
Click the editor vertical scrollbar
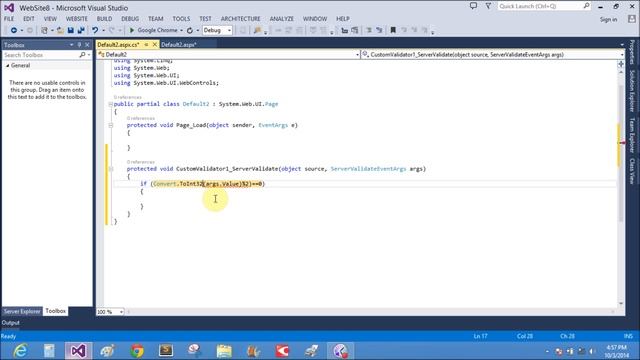tap(621, 188)
